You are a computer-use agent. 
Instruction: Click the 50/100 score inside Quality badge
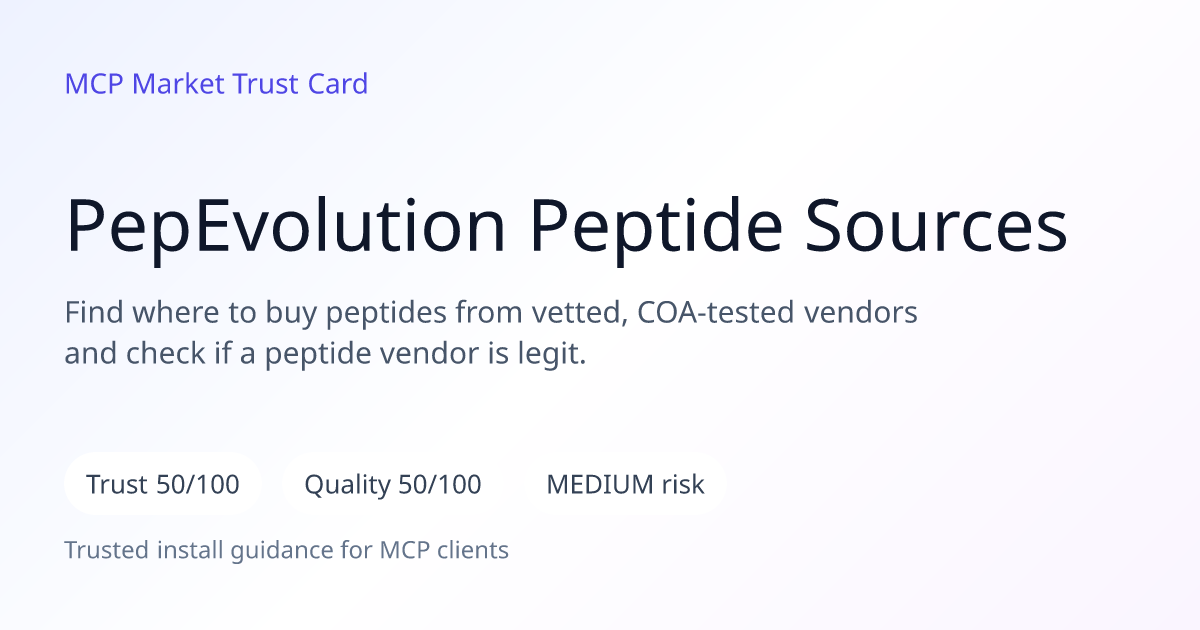440,485
